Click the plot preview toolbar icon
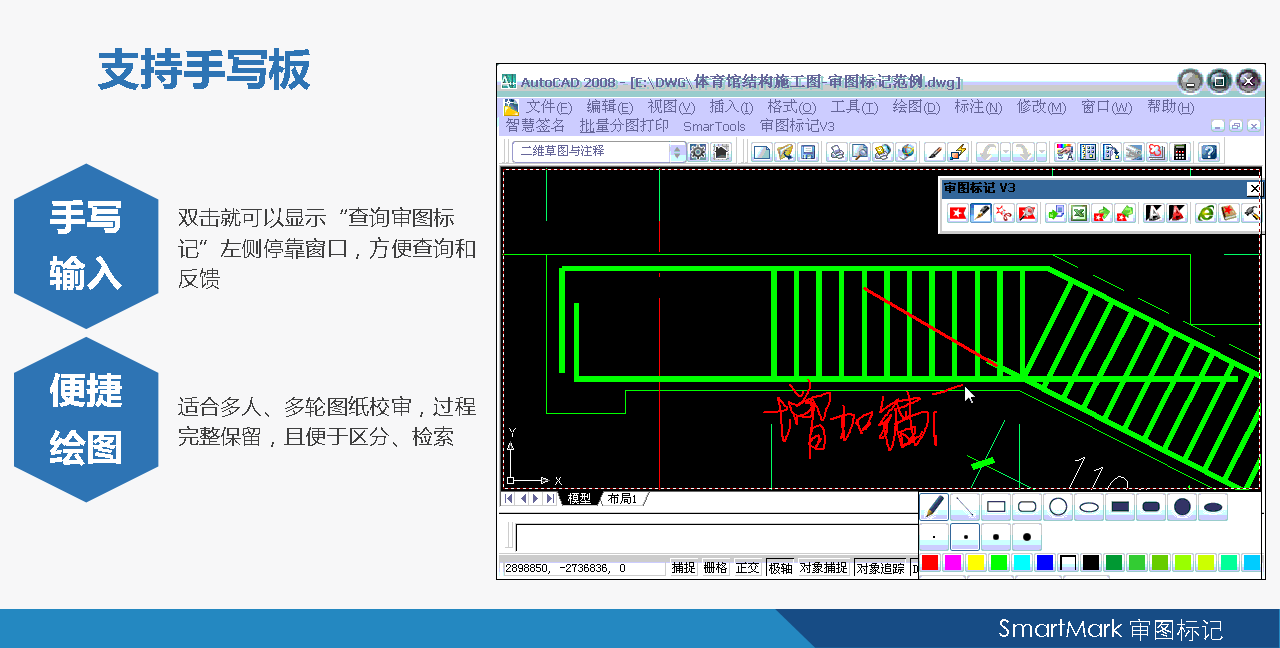This screenshot has height=648, width=1280. tap(860, 152)
